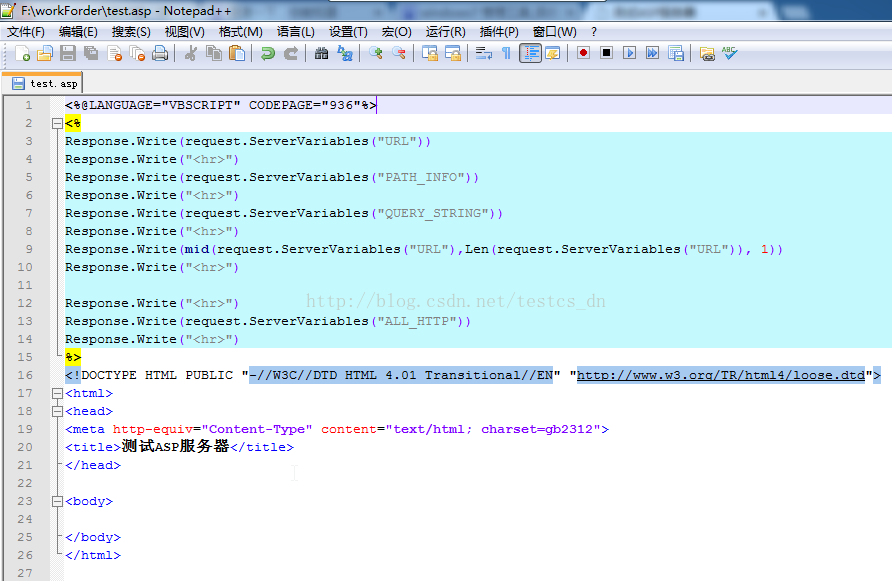The image size is (892, 581).
Task: Collapse the head fold at line 18
Action: pos(57,411)
